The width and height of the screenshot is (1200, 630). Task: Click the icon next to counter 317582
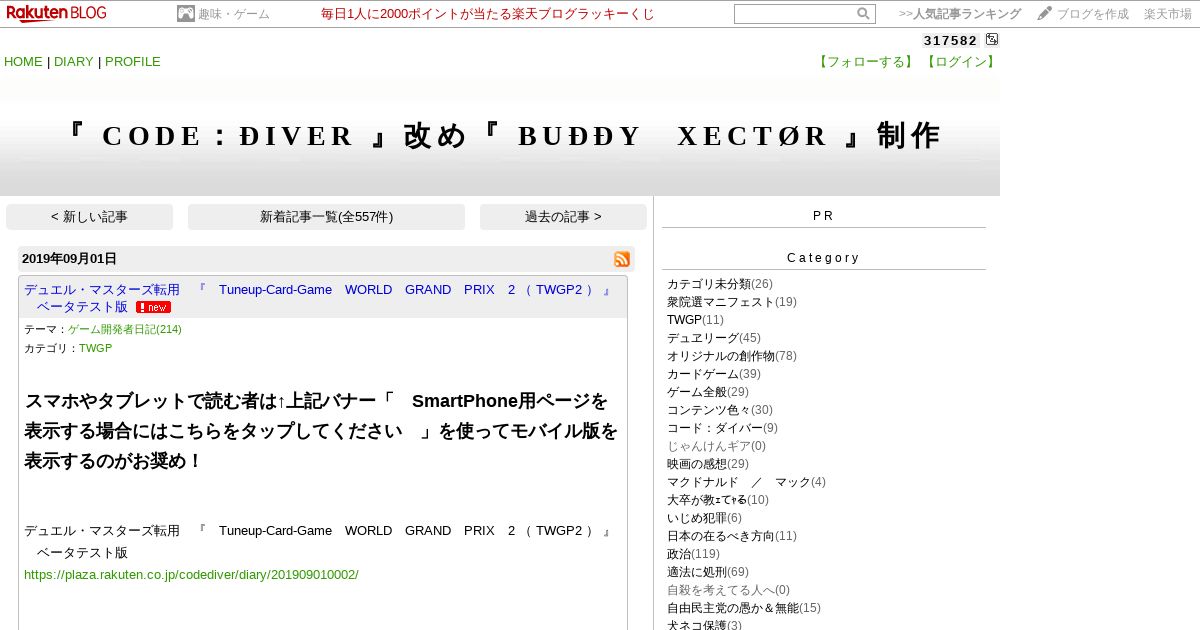point(991,40)
